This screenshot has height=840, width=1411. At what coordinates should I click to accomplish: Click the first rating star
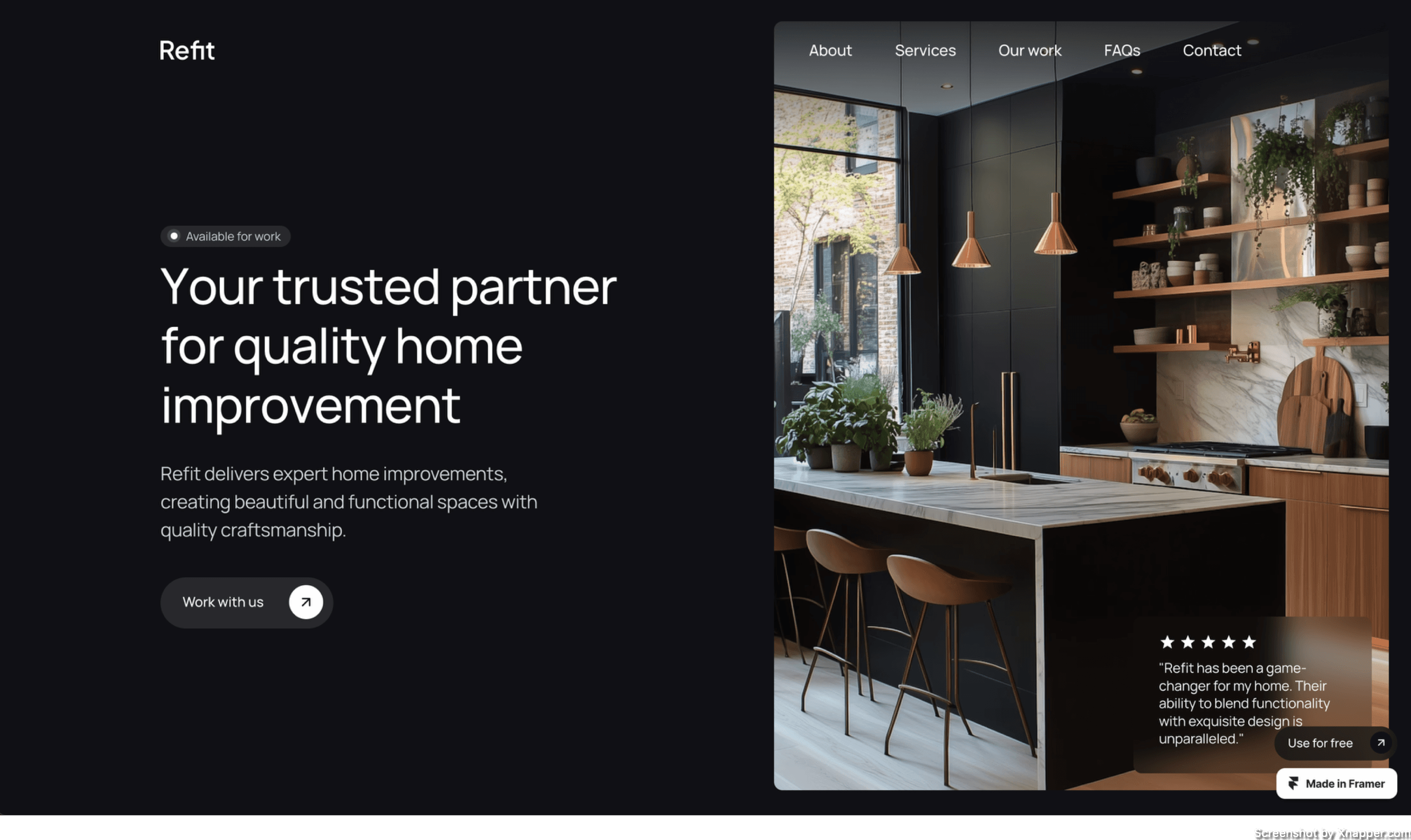pos(1167,642)
